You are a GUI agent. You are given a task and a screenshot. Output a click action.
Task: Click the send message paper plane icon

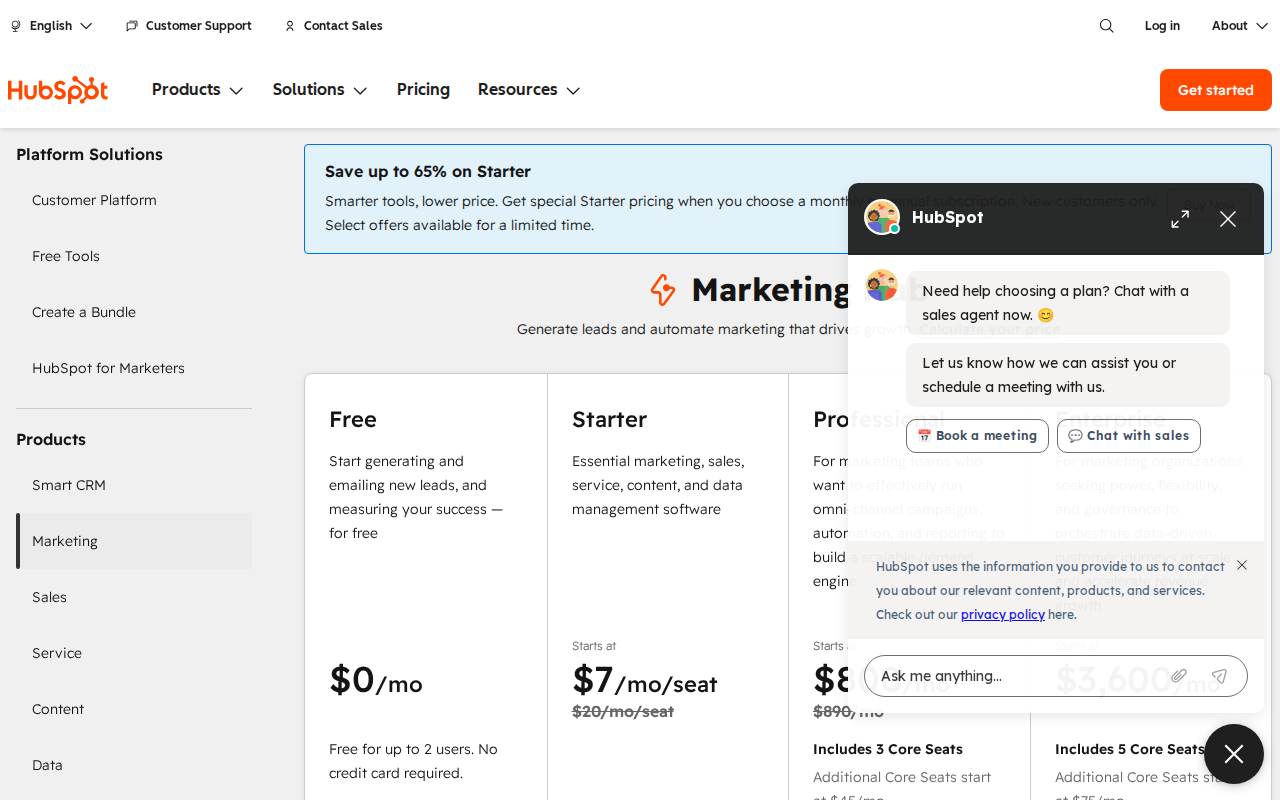click(x=1219, y=676)
